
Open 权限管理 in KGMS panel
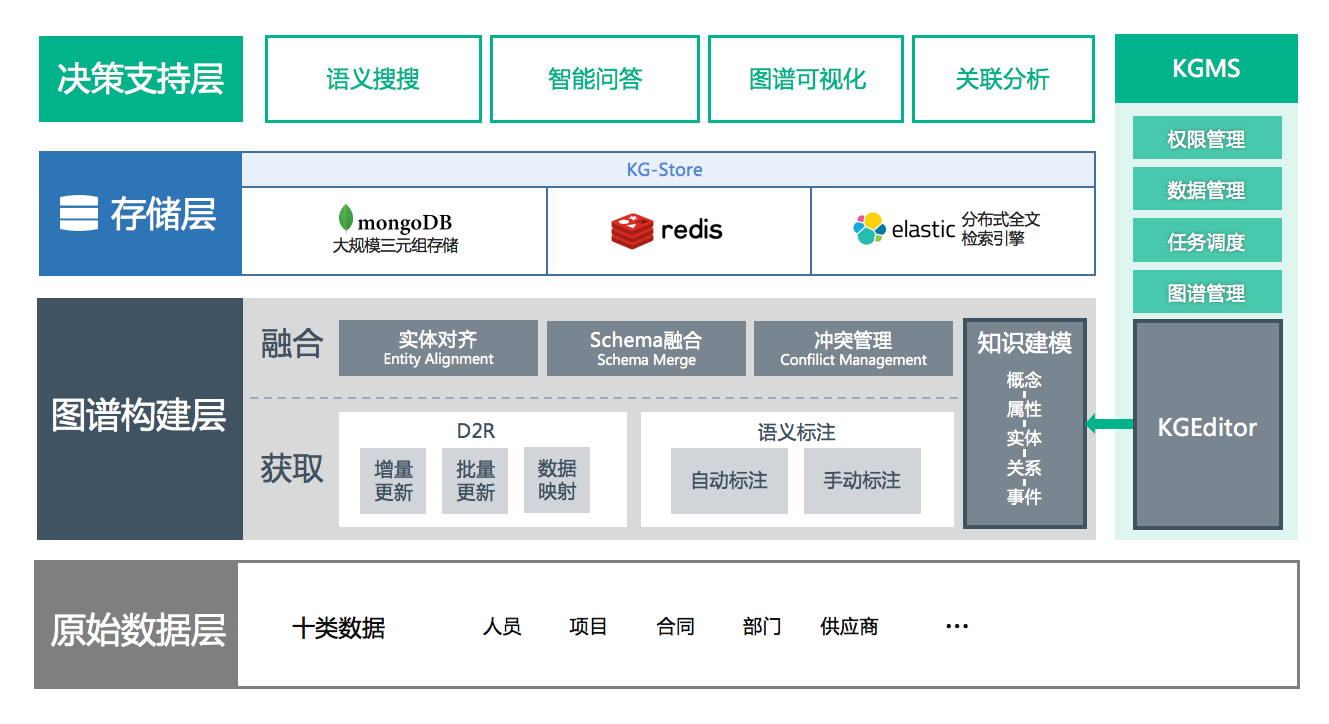[1207, 138]
